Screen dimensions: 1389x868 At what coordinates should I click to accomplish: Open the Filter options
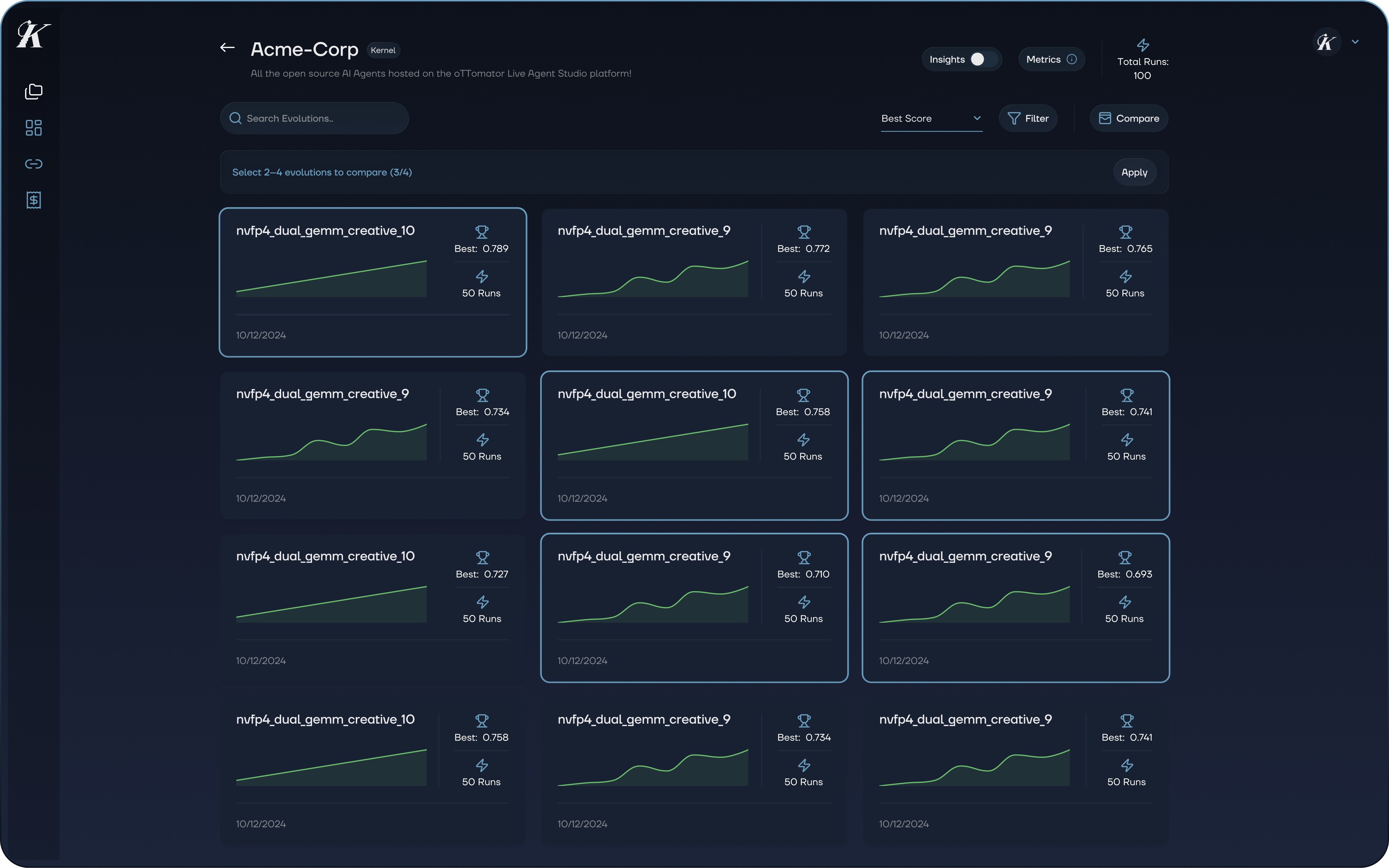pos(1028,118)
